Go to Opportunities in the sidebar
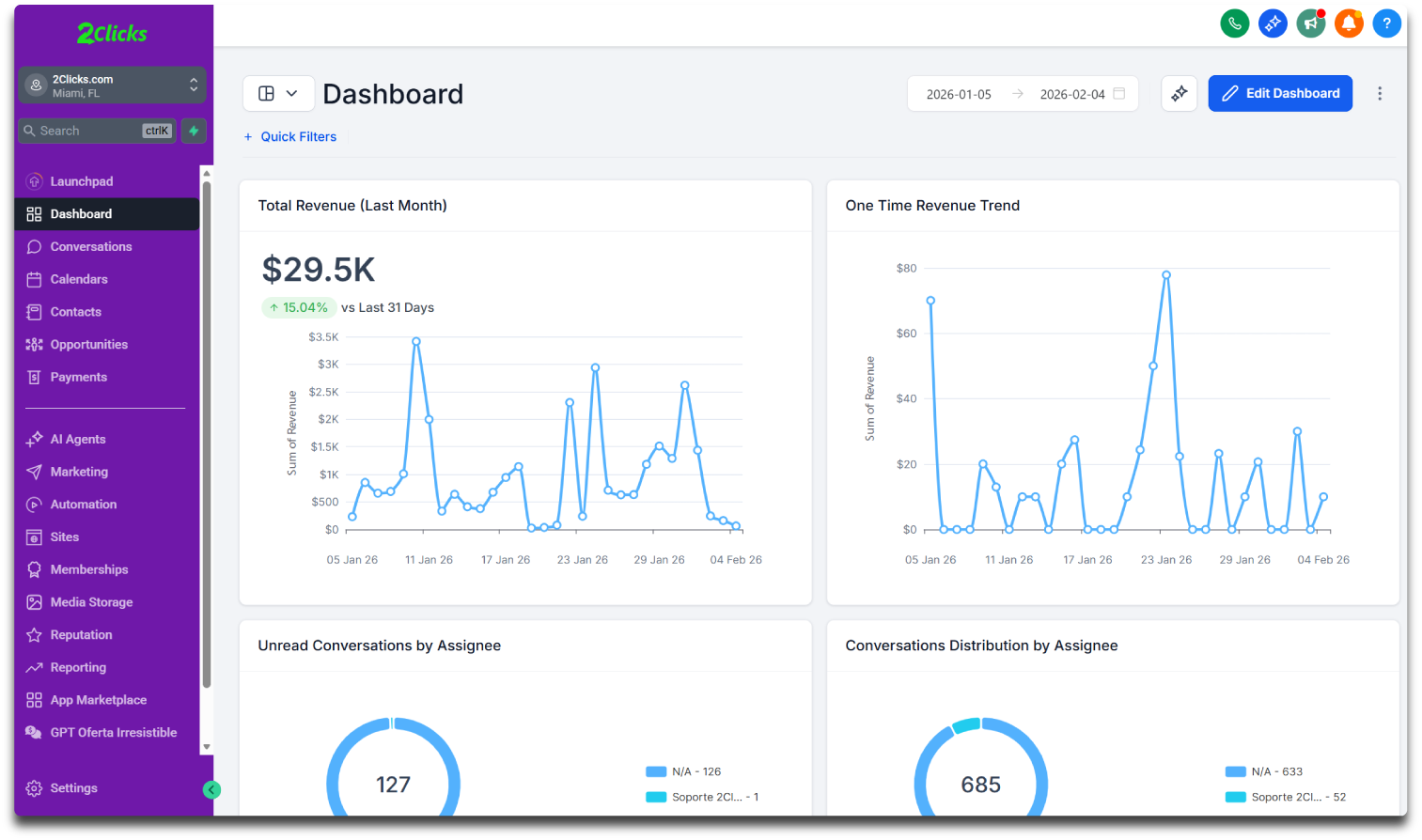This screenshot has height=840, width=1422. pyautogui.click(x=88, y=345)
